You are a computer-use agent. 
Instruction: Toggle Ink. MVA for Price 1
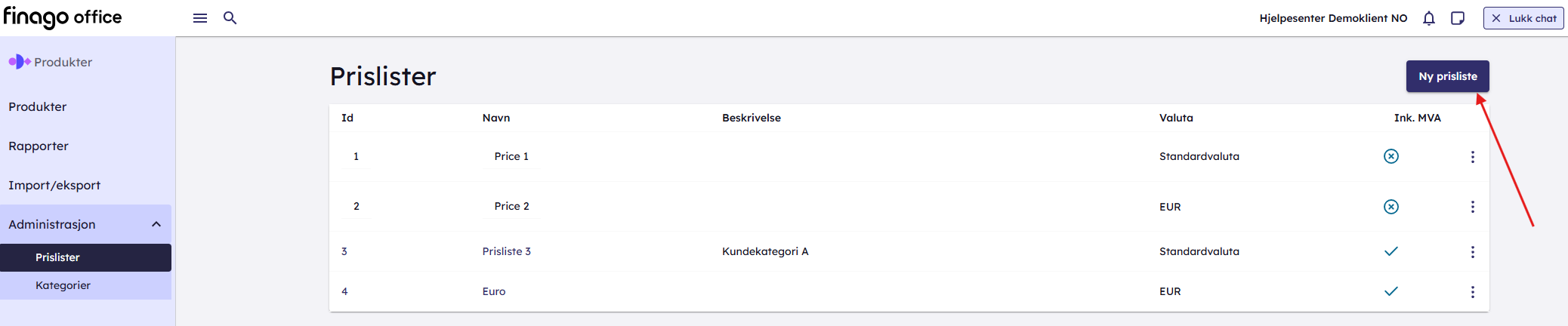coord(1391,156)
